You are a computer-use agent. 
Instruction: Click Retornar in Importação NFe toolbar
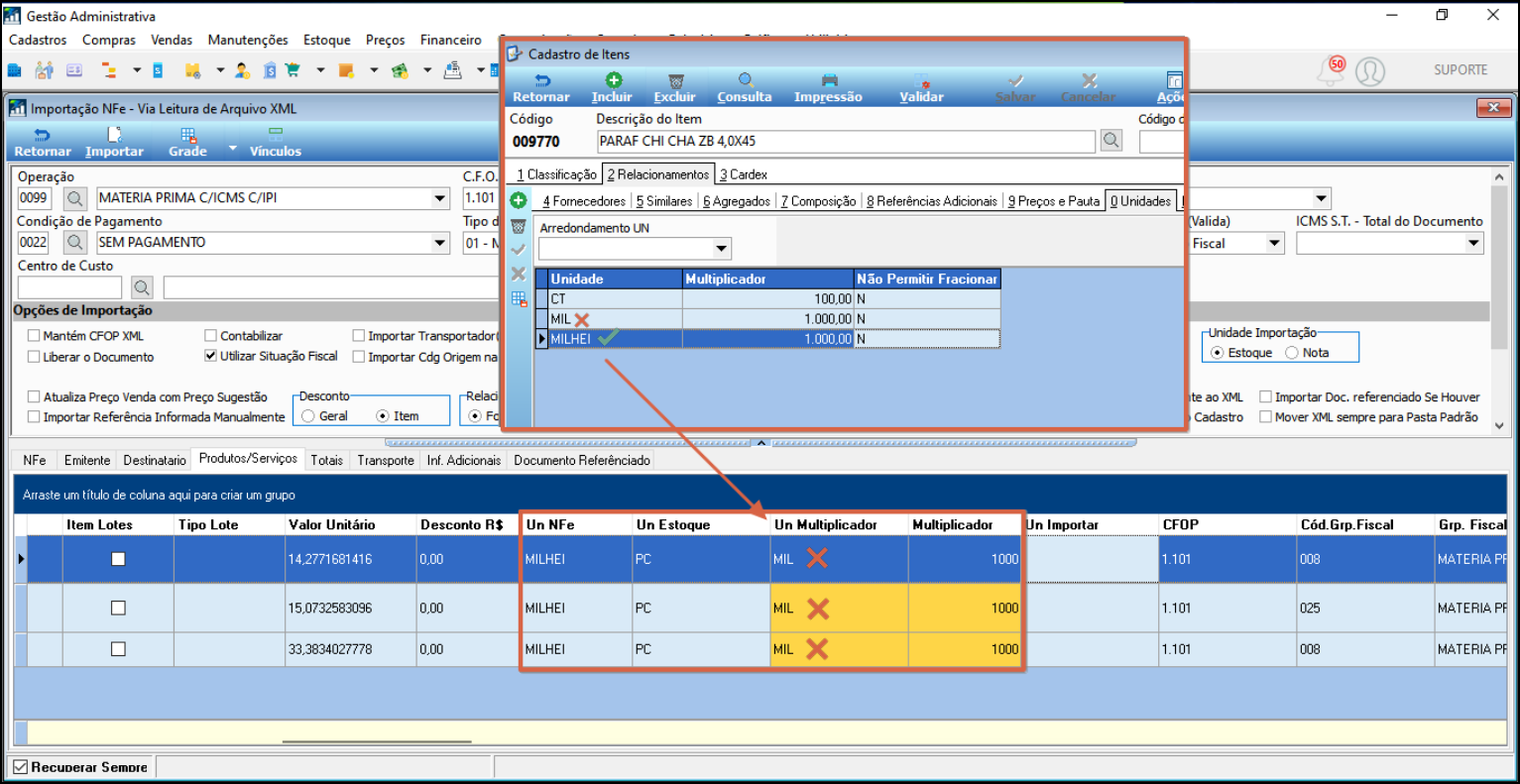(43, 143)
